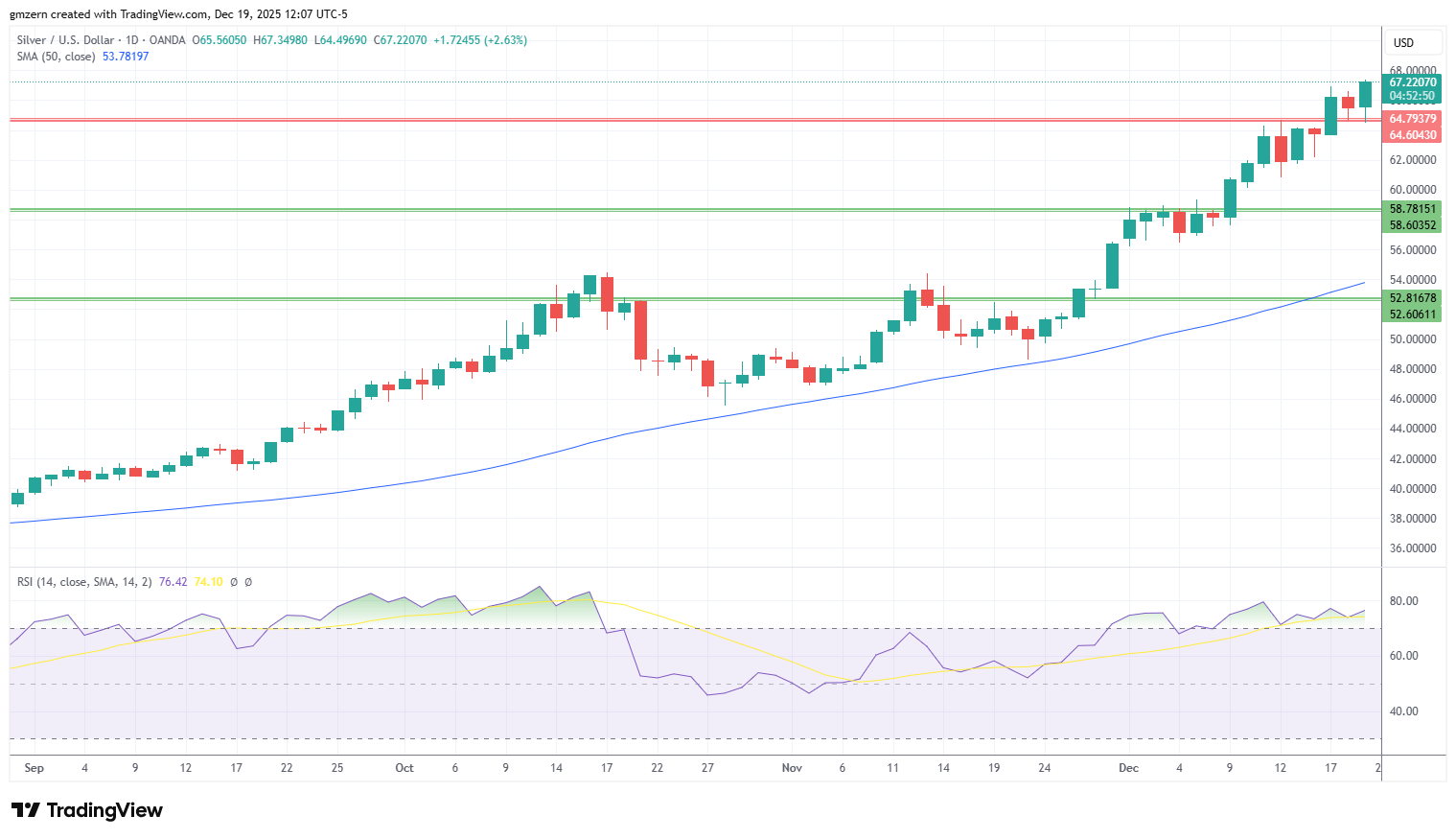Click the green 58.78151 price level label
The height and width of the screenshot is (839, 1456).
(x=1413, y=209)
